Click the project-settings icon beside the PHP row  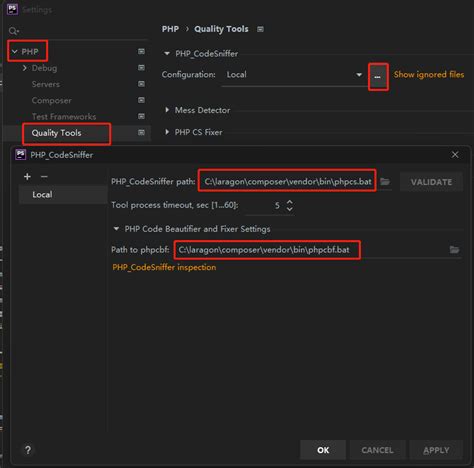click(x=141, y=51)
